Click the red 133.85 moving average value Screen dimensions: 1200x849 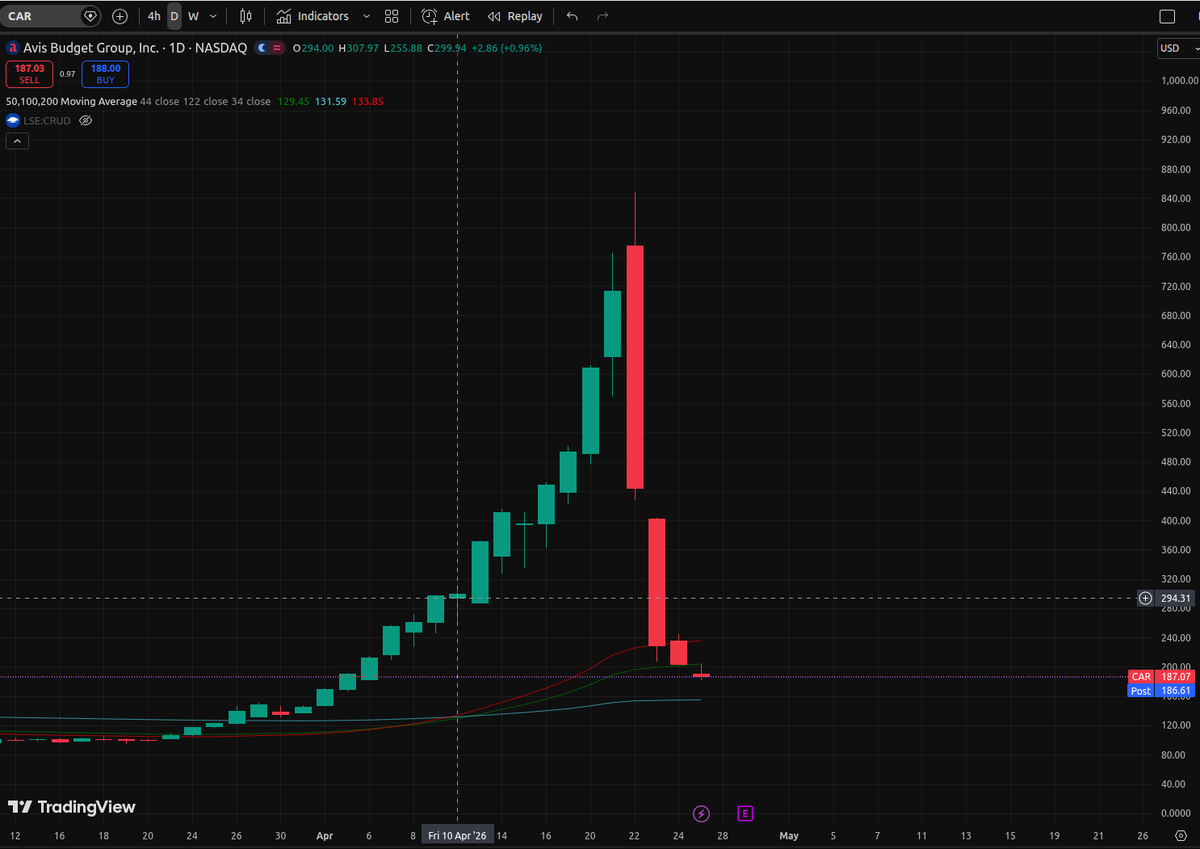pos(368,101)
